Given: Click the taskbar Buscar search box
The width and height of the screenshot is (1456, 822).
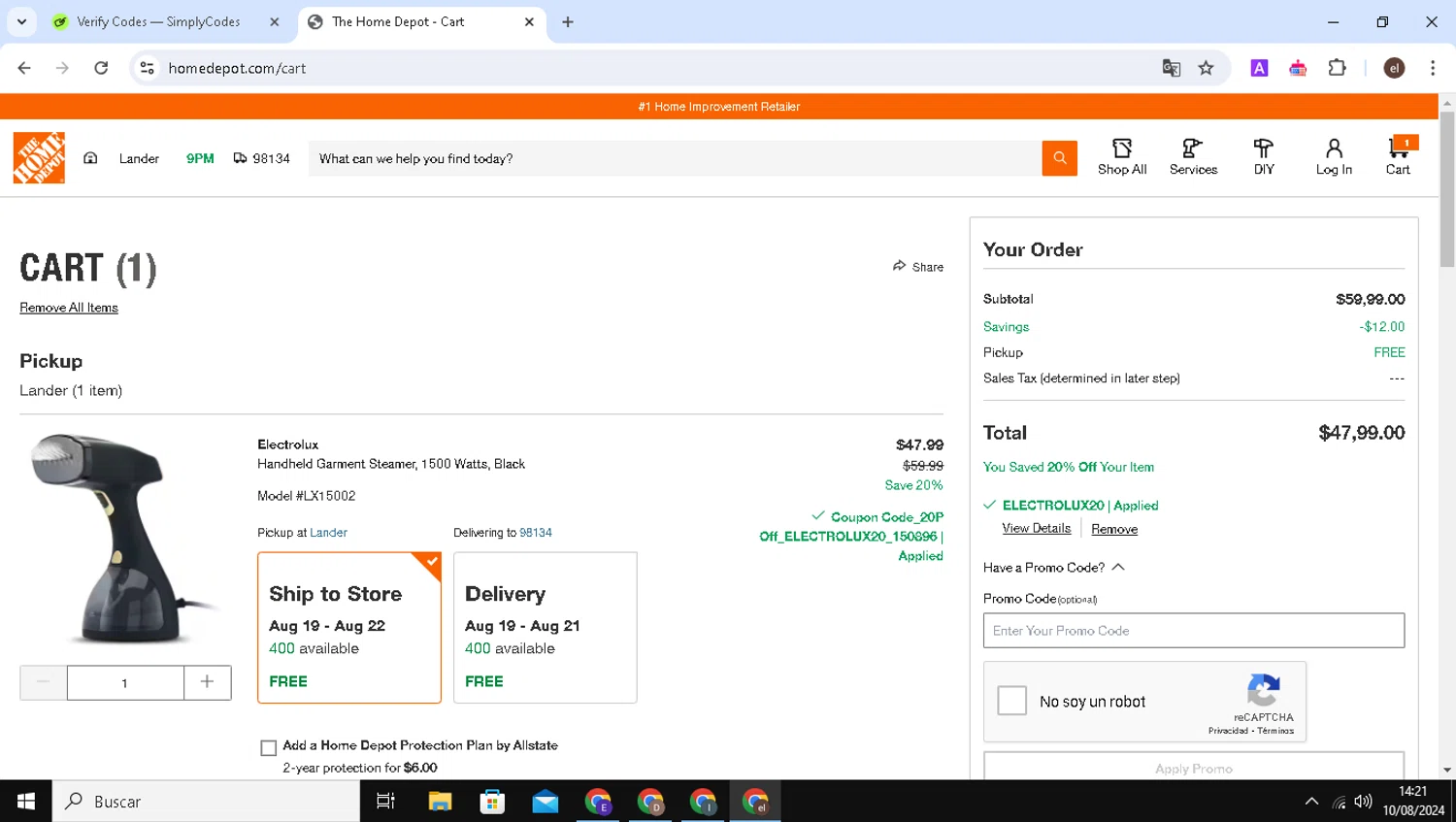Looking at the screenshot, I should click(x=206, y=801).
